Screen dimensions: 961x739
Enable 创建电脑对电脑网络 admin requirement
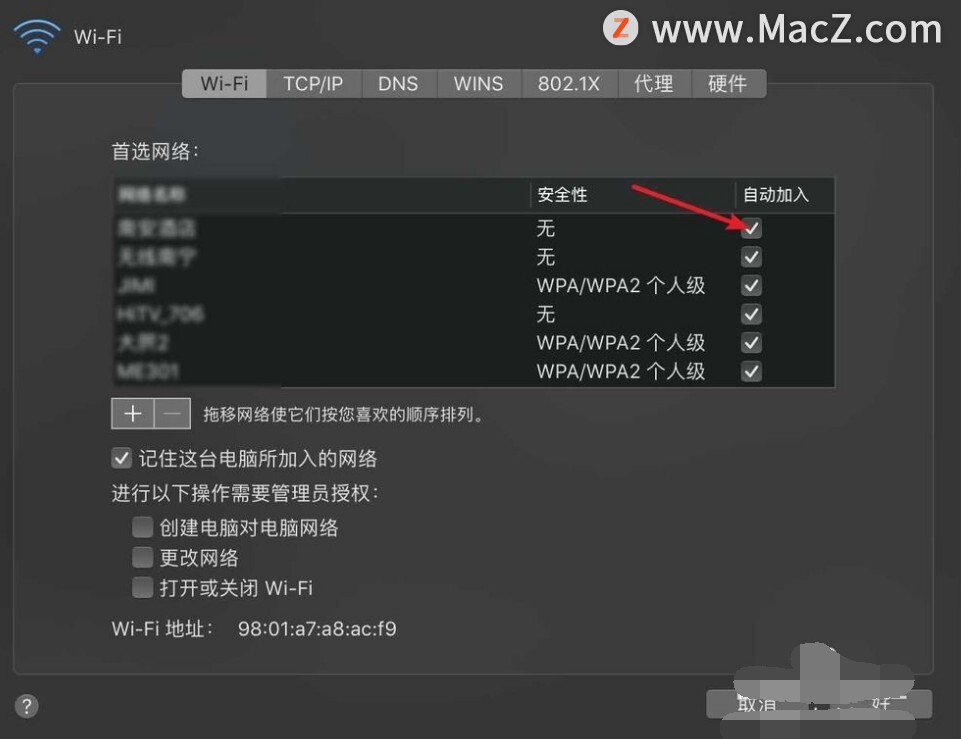(143, 527)
